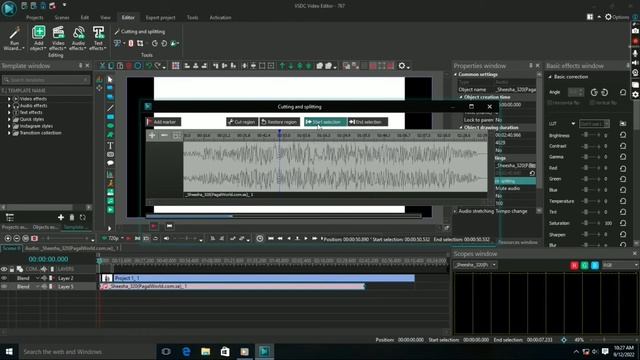Toggle the green G channel in Scopes window
640x360 pixels.
pos(584,265)
